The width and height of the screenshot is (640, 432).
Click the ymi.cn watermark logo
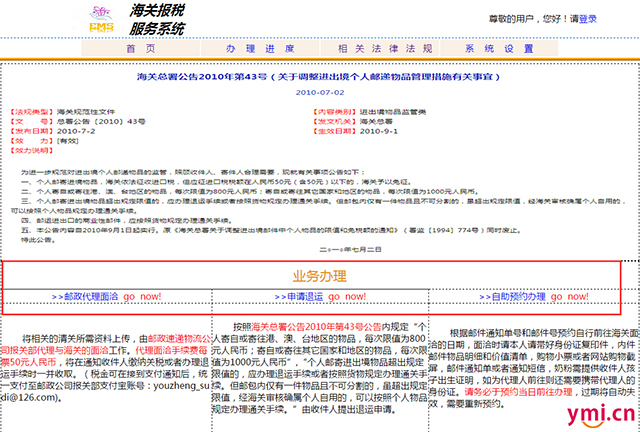coord(600,413)
